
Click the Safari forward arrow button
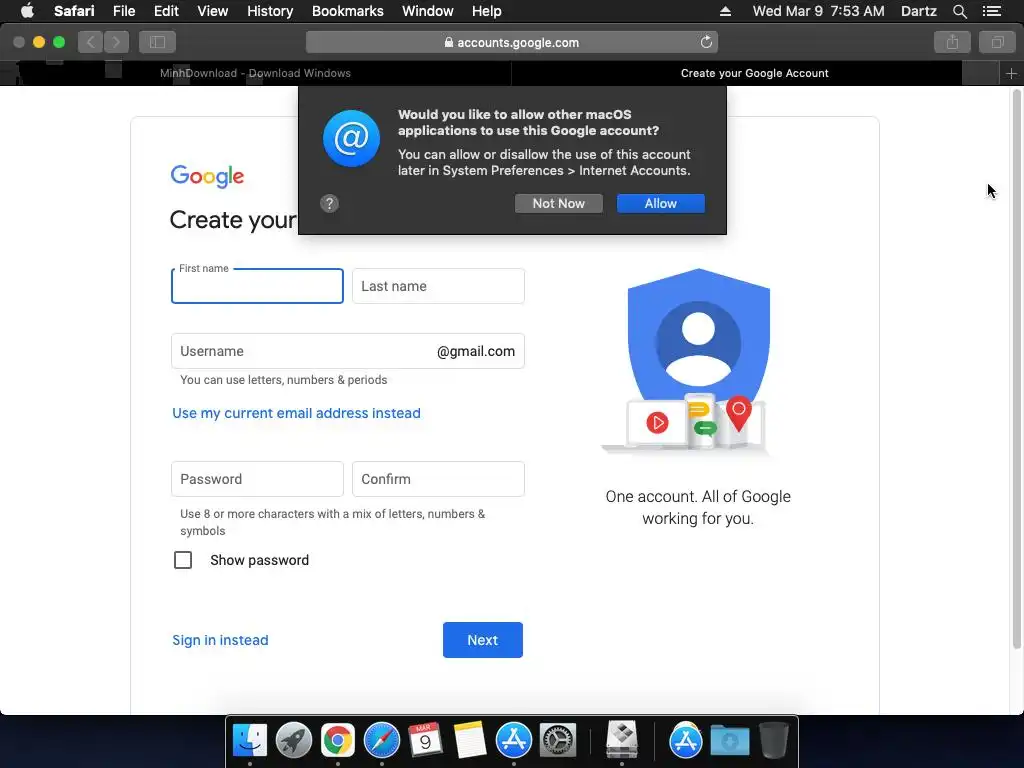116,42
